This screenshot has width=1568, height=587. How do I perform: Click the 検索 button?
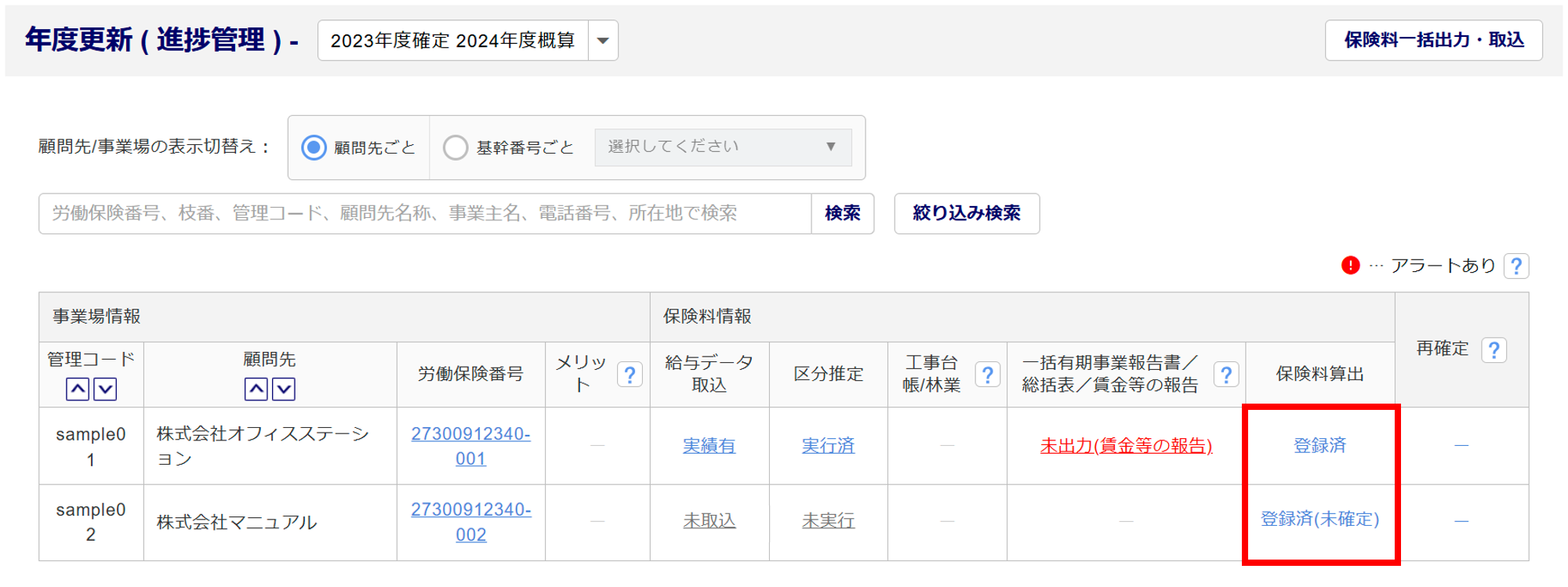pos(842,213)
